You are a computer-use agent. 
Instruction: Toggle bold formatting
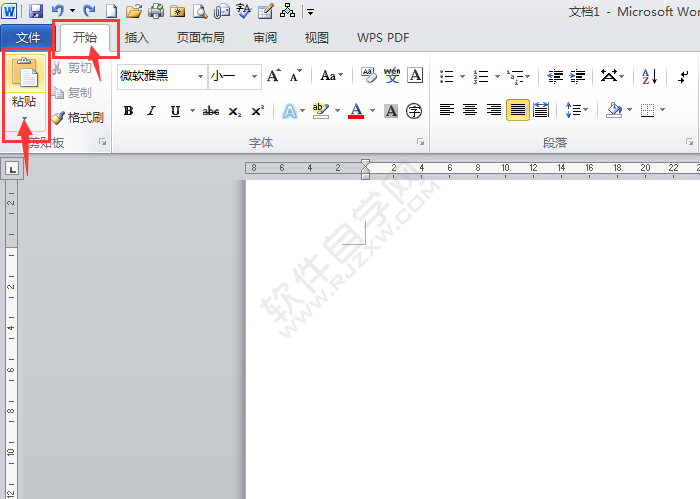[x=129, y=111]
